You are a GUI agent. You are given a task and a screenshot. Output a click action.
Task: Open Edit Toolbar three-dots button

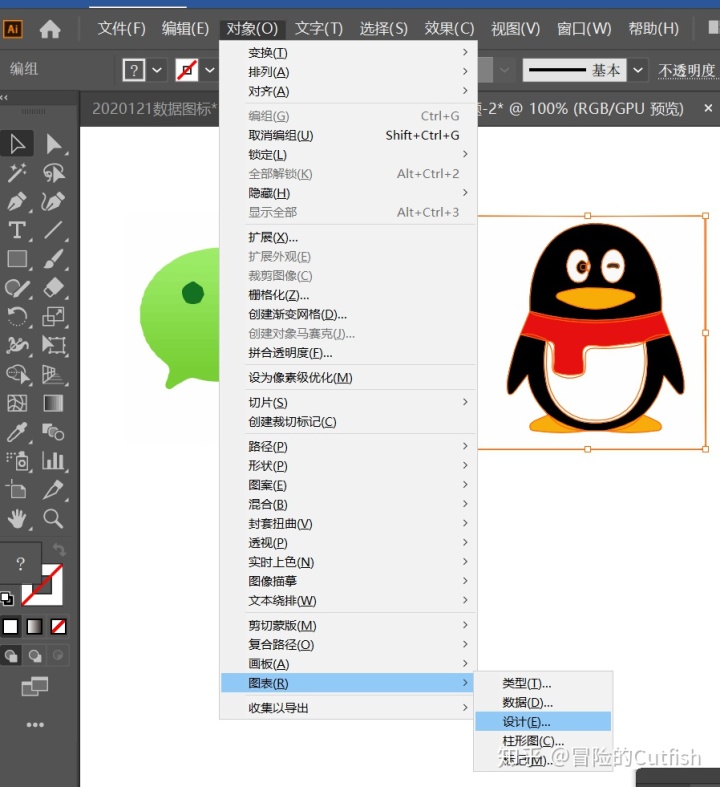click(x=35, y=725)
